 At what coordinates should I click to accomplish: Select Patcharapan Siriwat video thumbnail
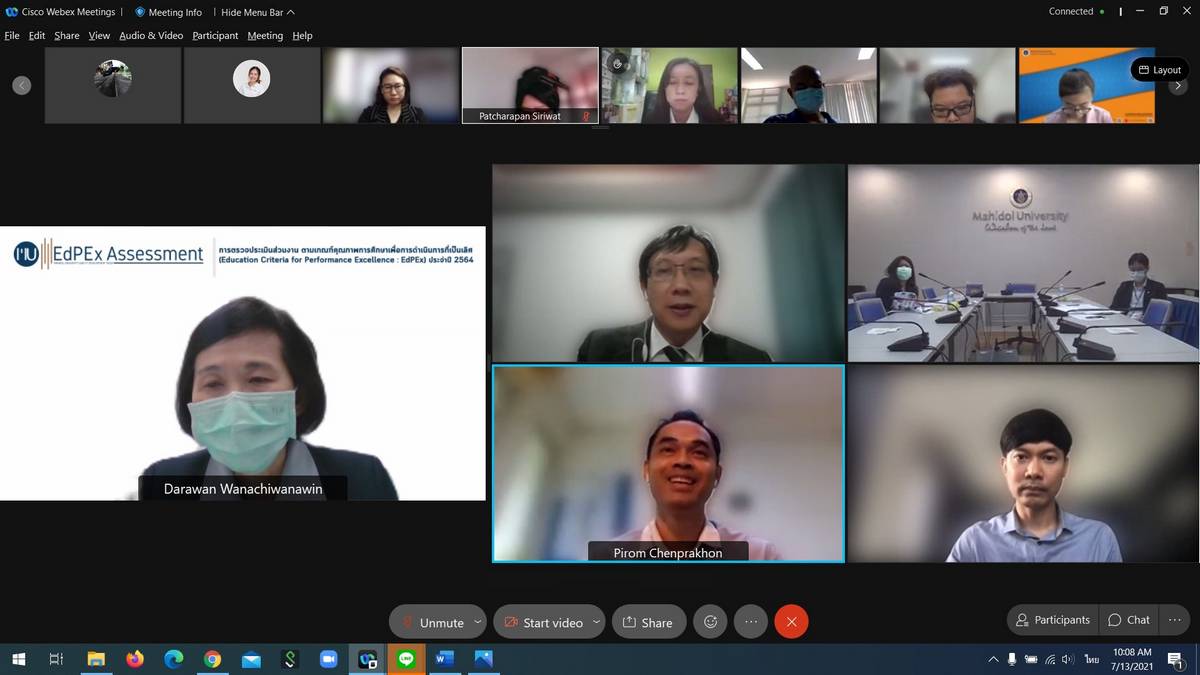(x=530, y=85)
